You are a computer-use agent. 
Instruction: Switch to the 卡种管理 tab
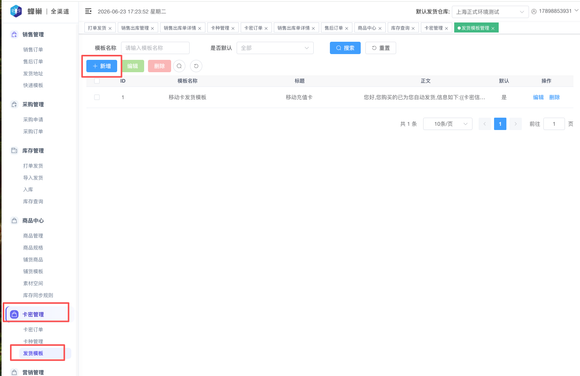(x=220, y=28)
